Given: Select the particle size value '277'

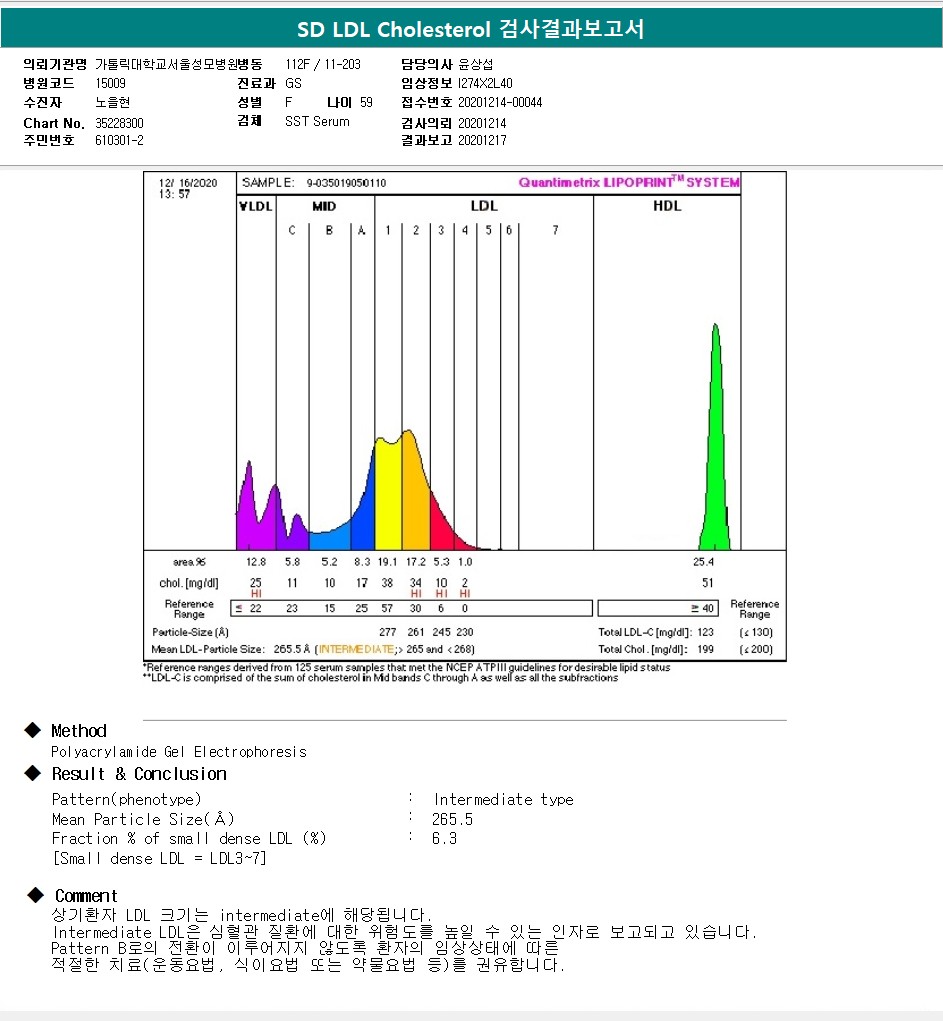Looking at the screenshot, I should point(387,632).
